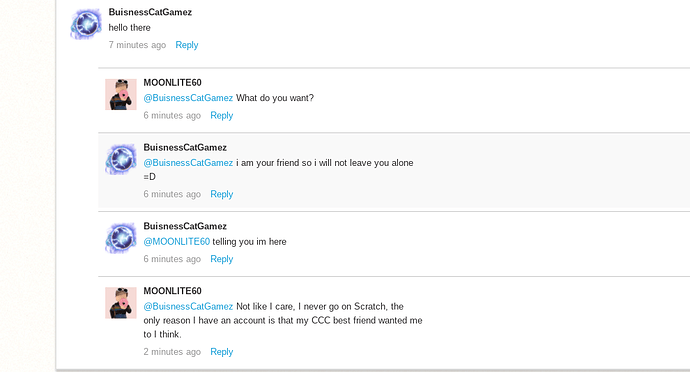Click the "7 minutes ago" timestamp
This screenshot has height=372, width=690.
pyautogui.click(x=137, y=45)
